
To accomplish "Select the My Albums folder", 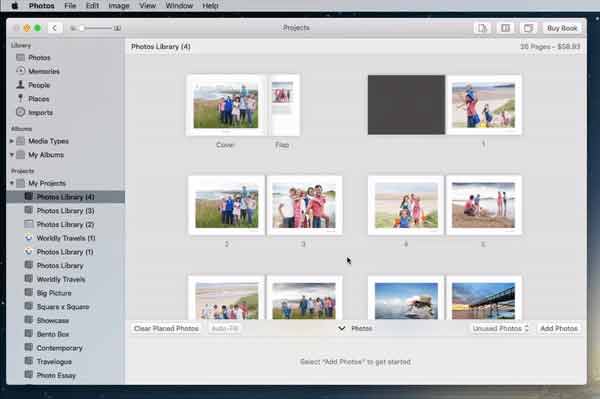I will pos(46,155).
